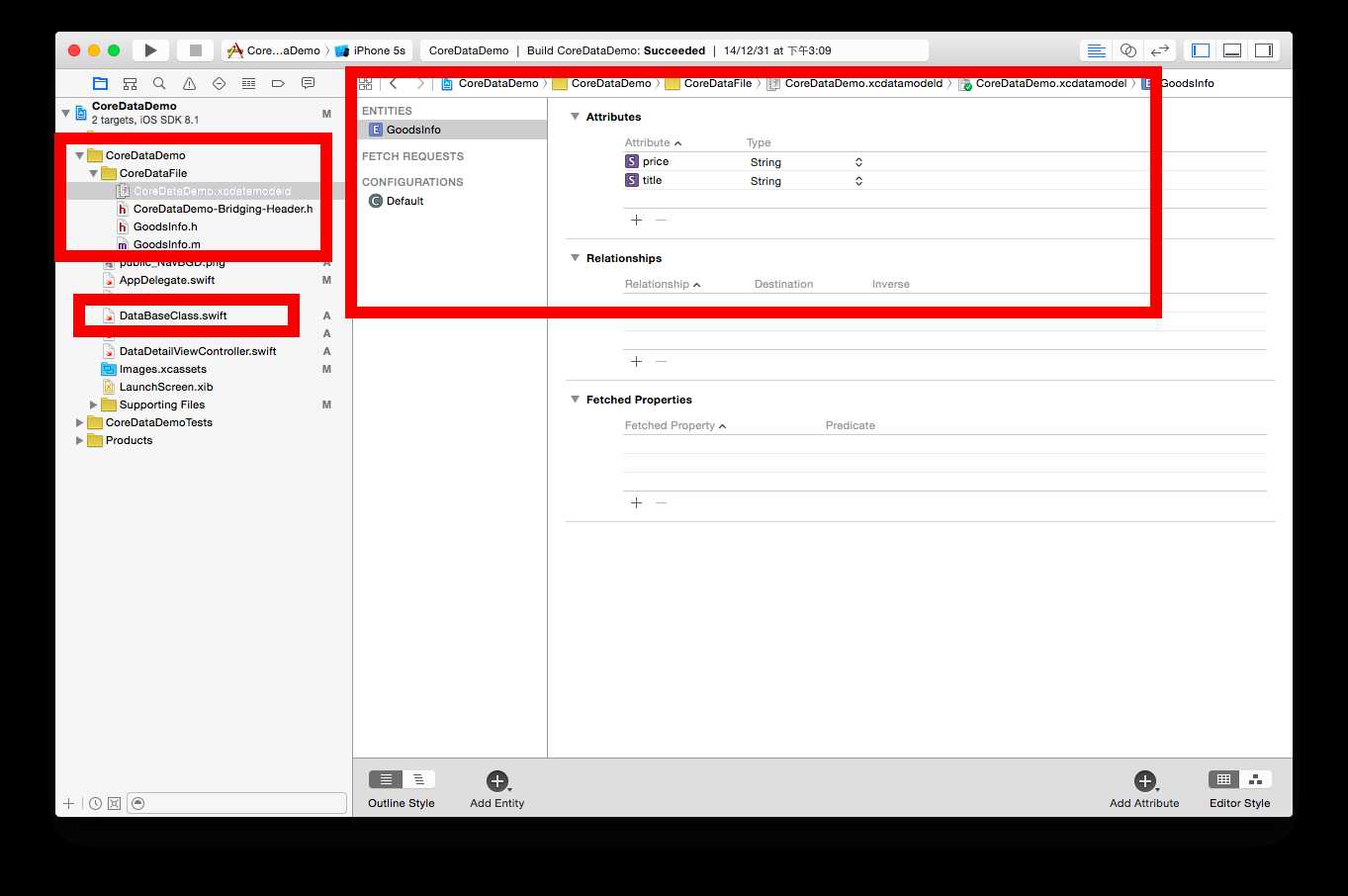Image resolution: width=1348 pixels, height=896 pixels.
Task: Add fetched property with plus button
Action: (x=636, y=503)
